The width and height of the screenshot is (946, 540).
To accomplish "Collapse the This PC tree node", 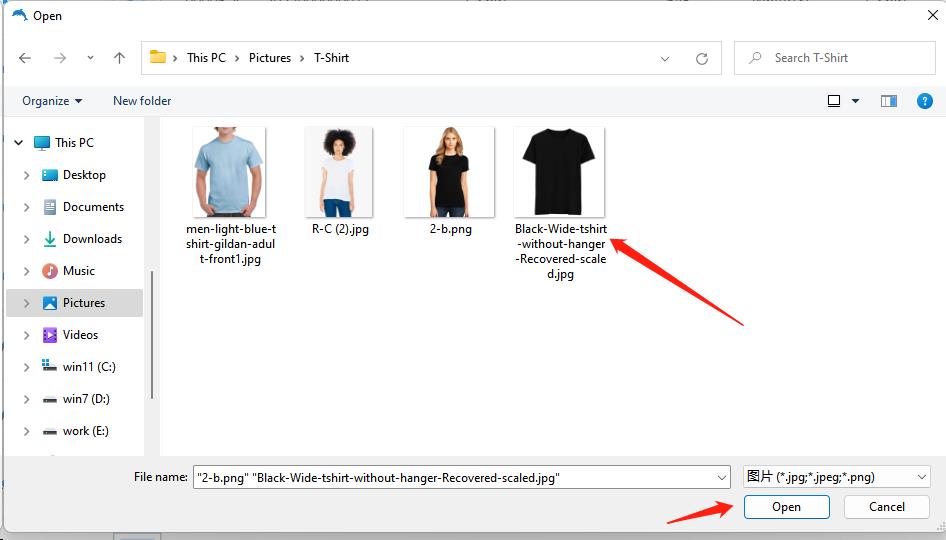I will [x=18, y=143].
